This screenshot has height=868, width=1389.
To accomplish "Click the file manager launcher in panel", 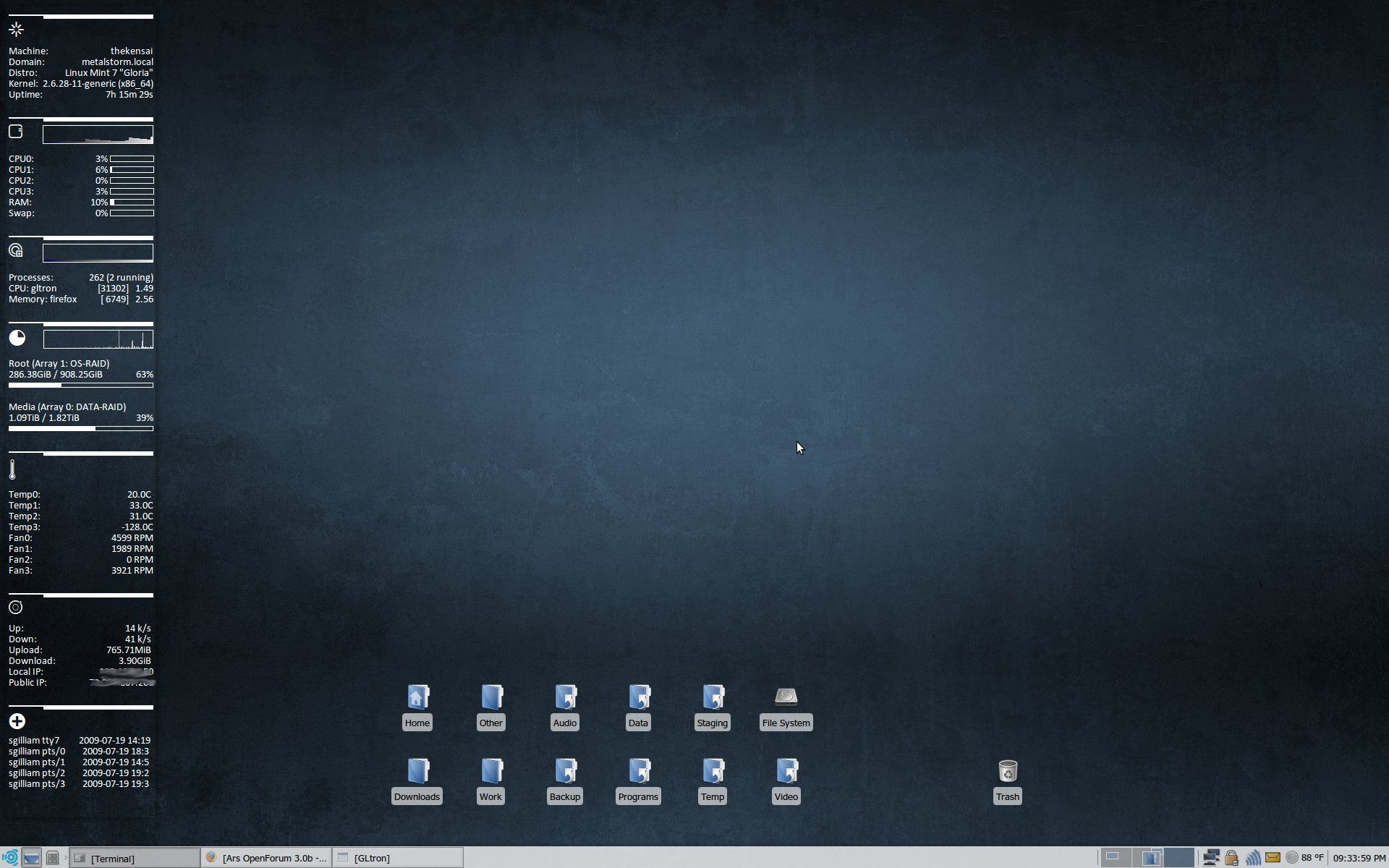I will (52, 858).
